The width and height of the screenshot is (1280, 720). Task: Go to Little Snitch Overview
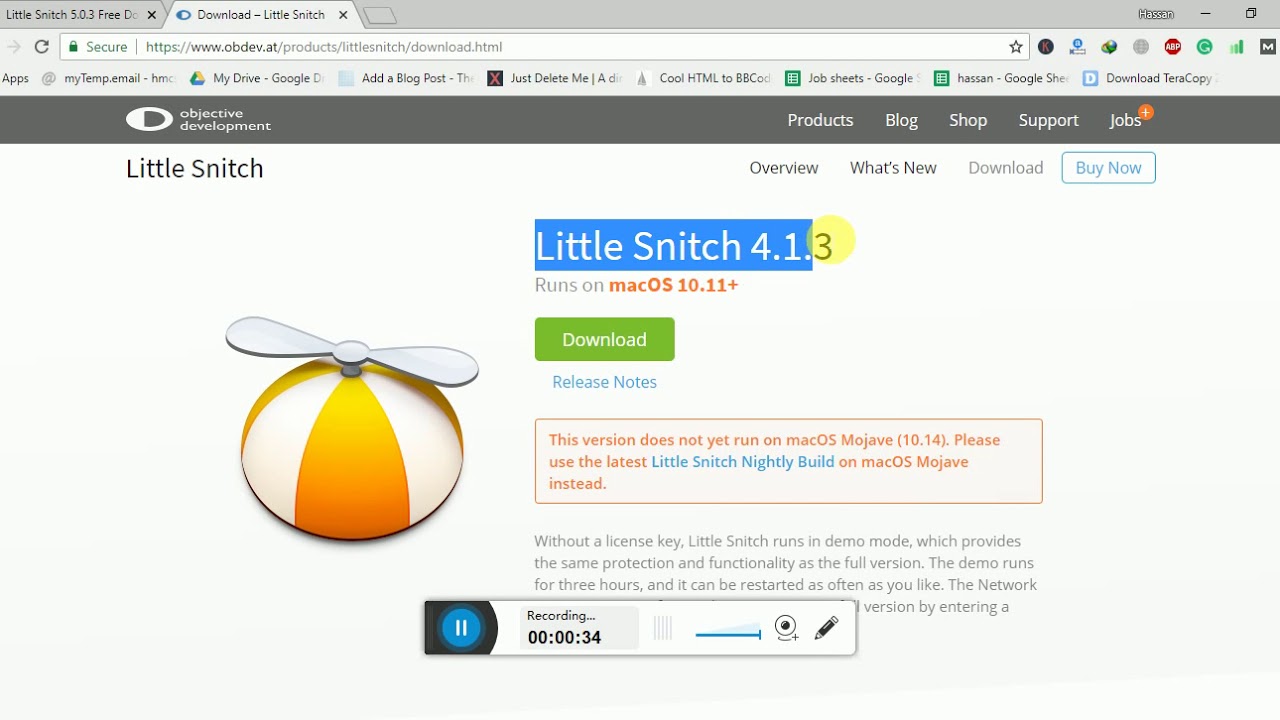click(784, 168)
